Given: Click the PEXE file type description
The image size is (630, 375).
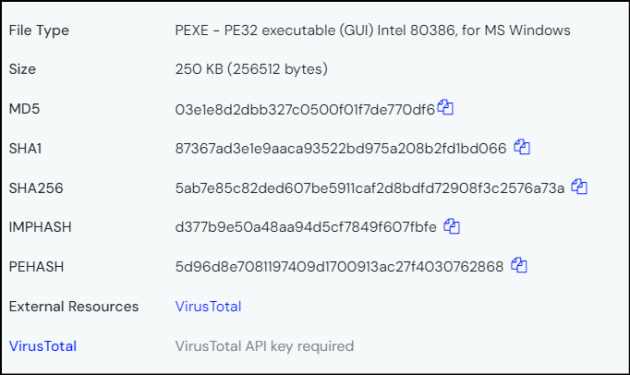Looking at the screenshot, I should click(x=372, y=30).
